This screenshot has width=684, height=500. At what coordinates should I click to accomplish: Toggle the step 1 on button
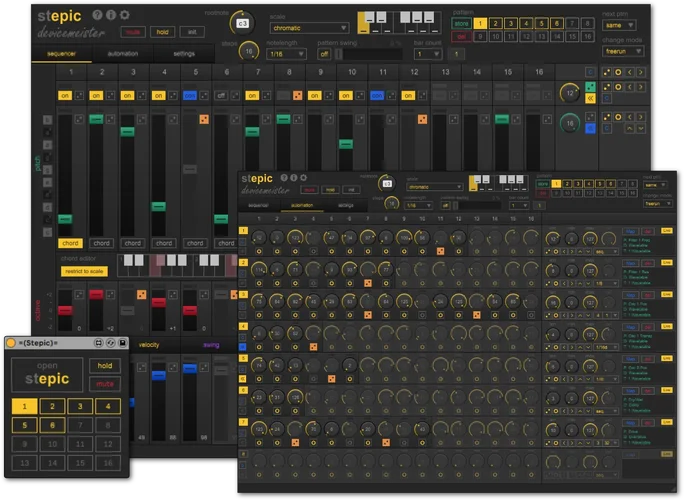[66, 95]
